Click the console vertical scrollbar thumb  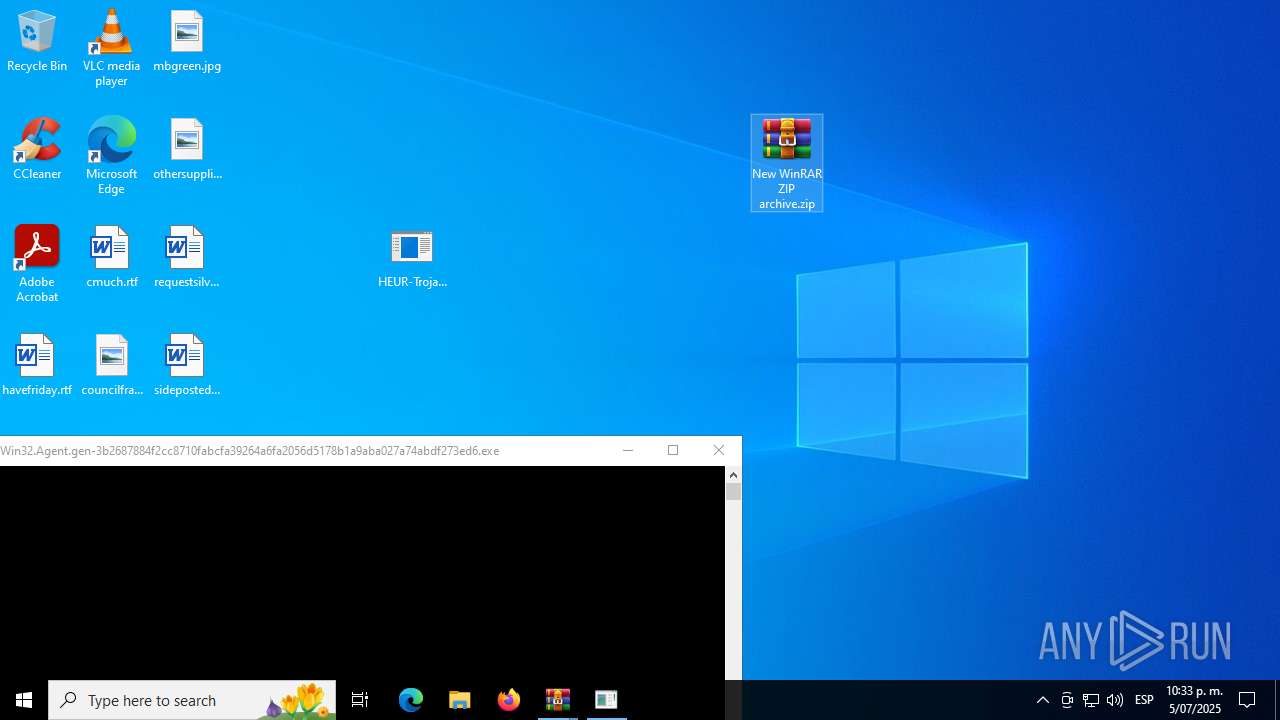[734, 492]
